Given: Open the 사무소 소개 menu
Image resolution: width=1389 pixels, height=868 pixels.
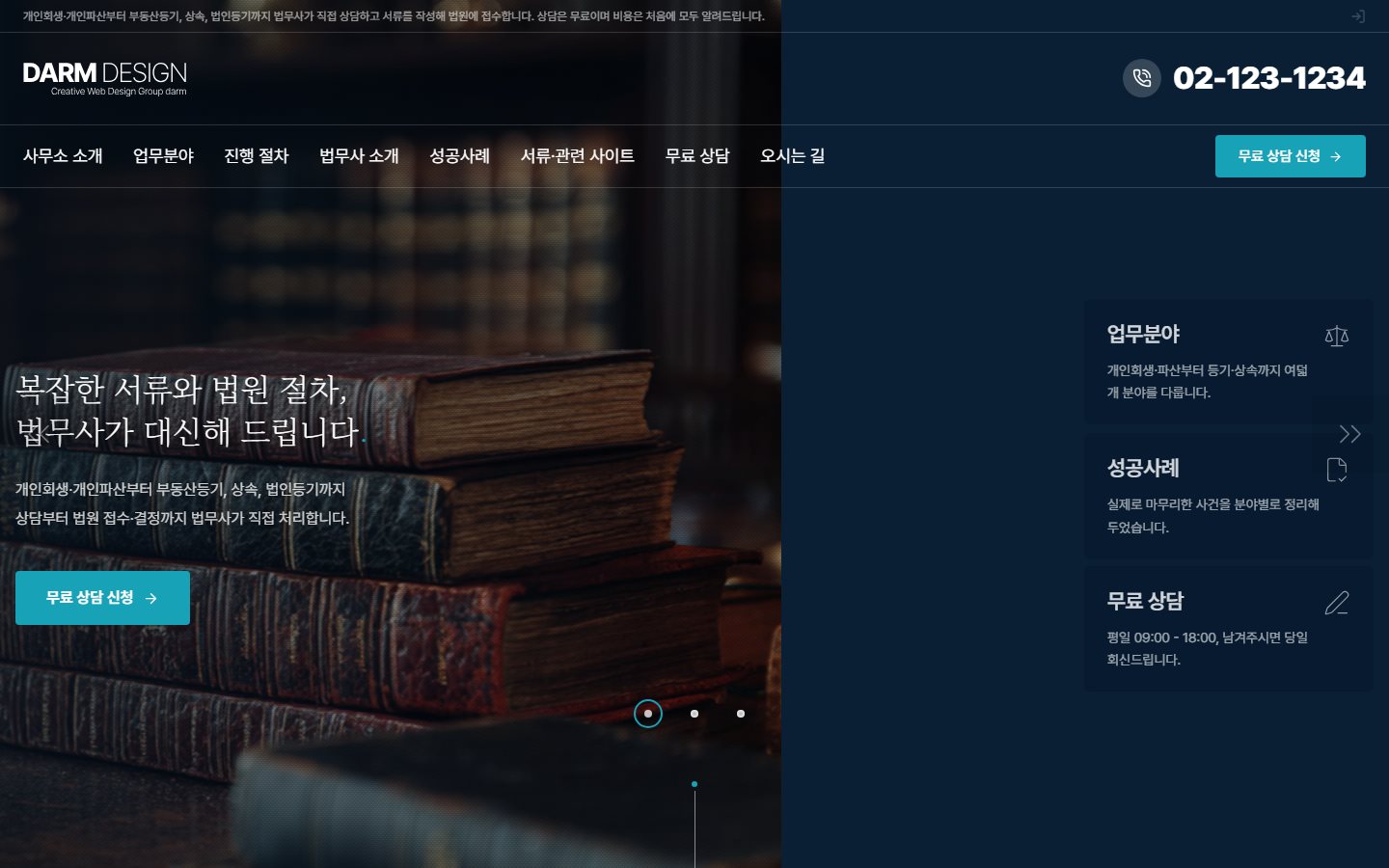Looking at the screenshot, I should [63, 156].
